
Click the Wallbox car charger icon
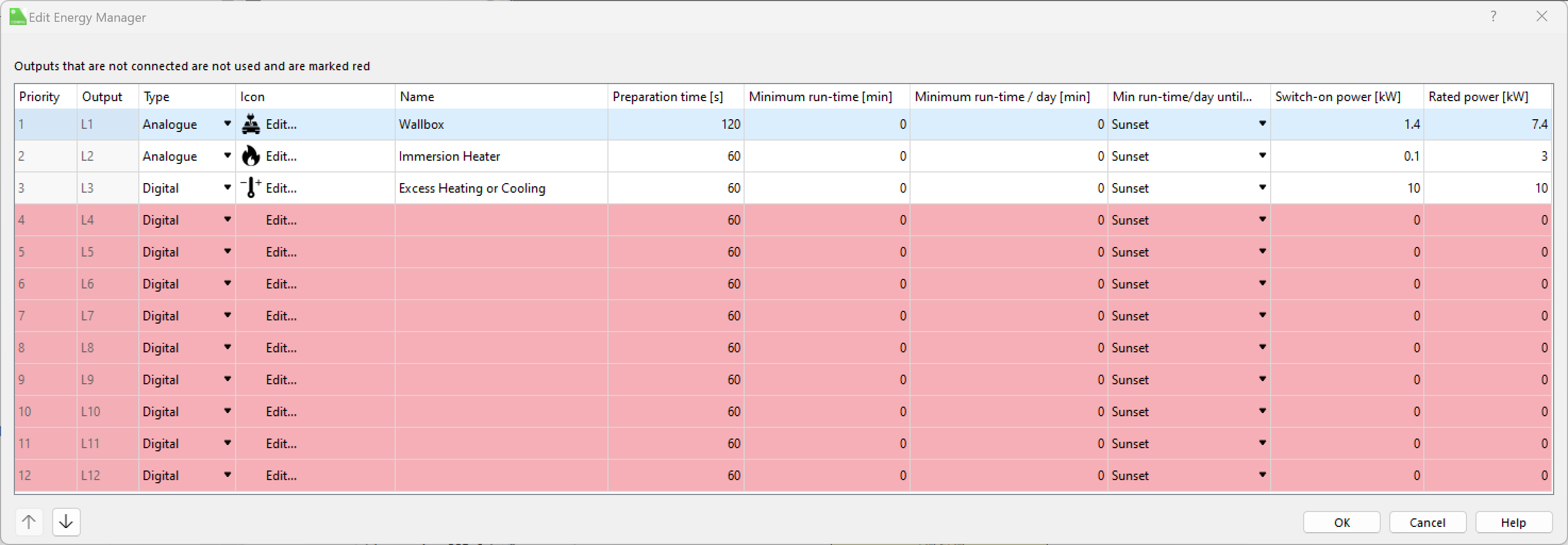click(x=251, y=124)
